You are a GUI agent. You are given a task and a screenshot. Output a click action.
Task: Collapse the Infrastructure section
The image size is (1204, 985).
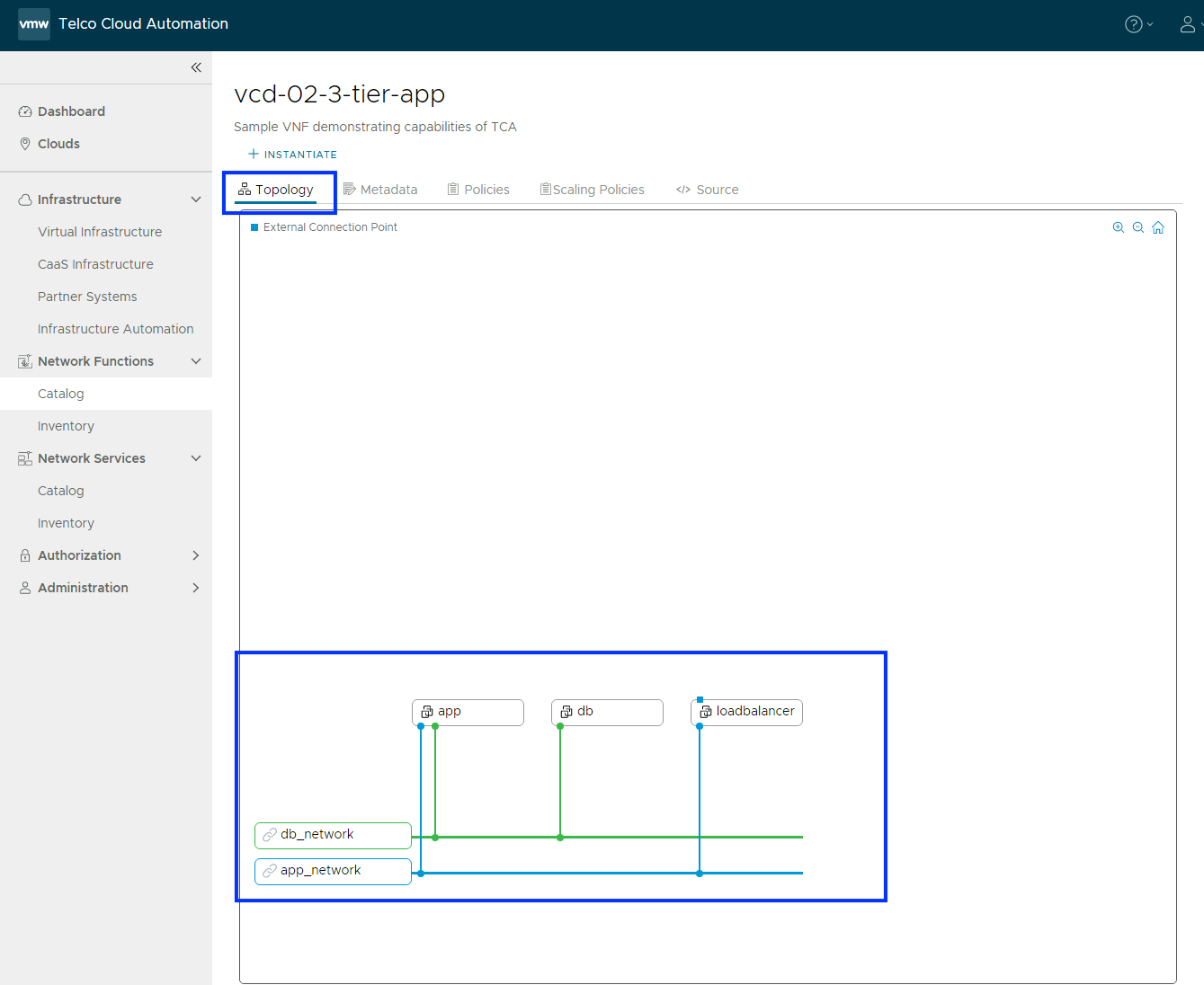(196, 200)
